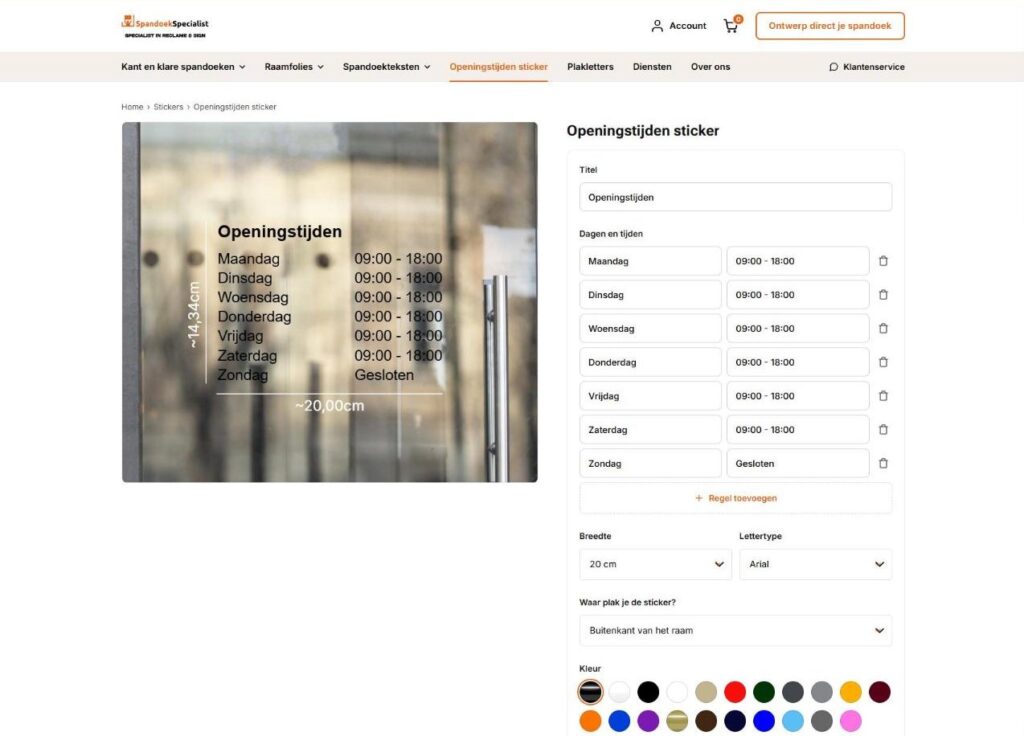Click the Vrijdag time field
This screenshot has width=1024, height=736.
point(798,396)
